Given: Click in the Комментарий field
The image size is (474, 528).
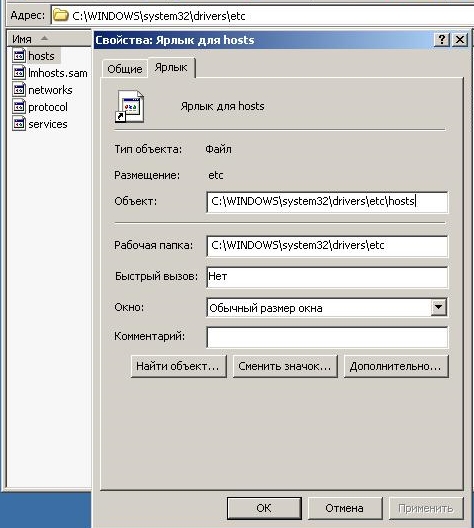Looking at the screenshot, I should [327, 337].
